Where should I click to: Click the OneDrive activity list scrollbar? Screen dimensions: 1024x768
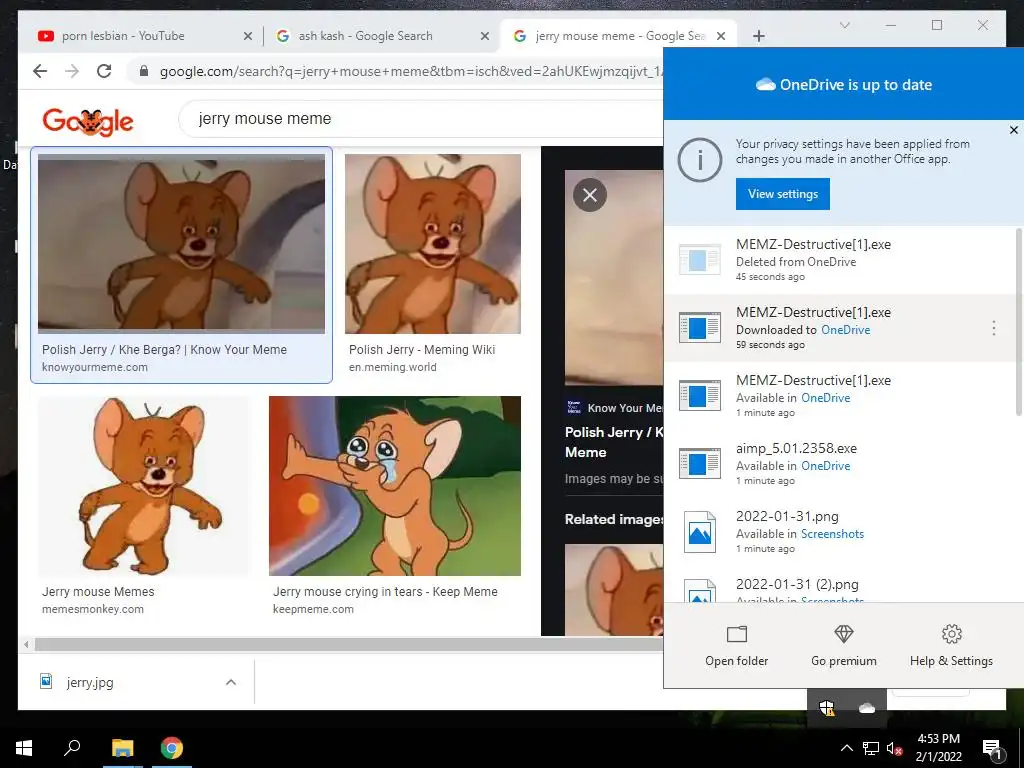[1019, 321]
